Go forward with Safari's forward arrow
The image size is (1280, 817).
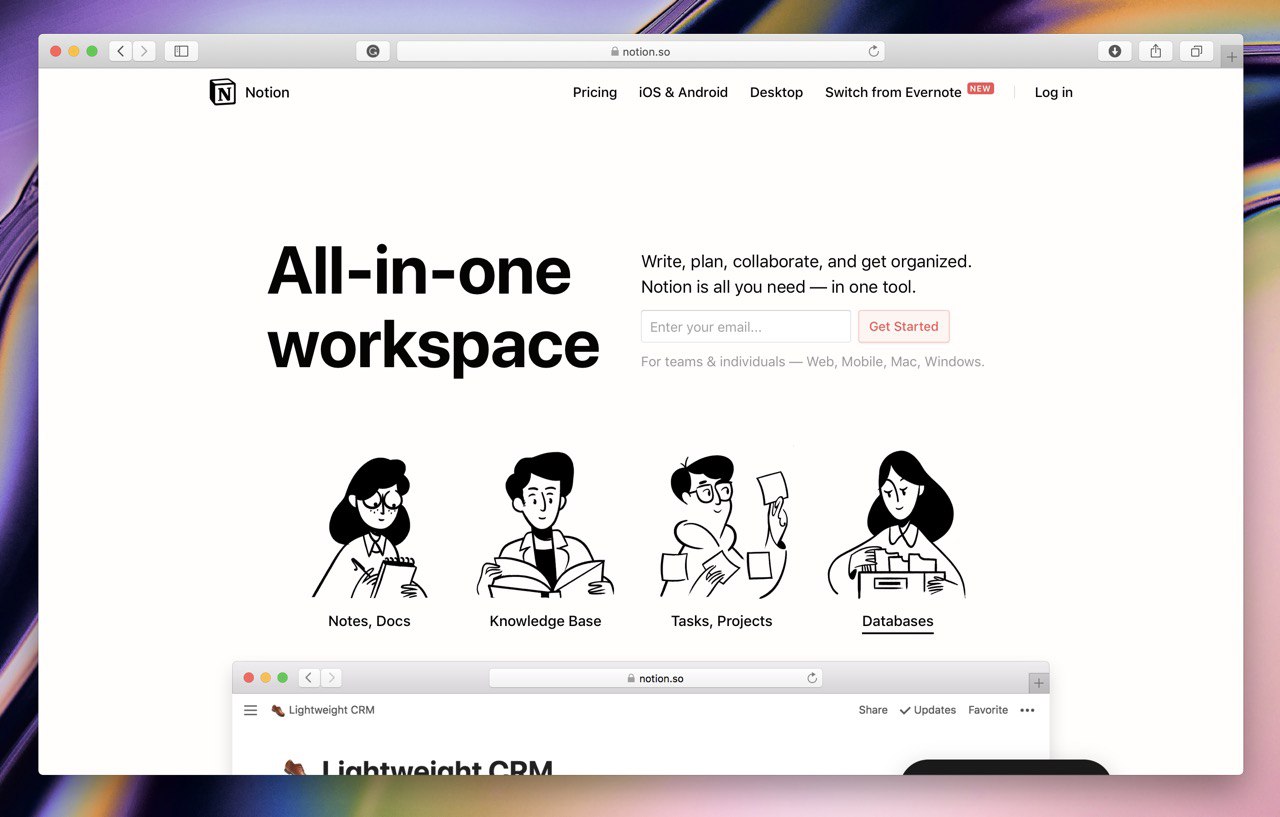coord(145,51)
